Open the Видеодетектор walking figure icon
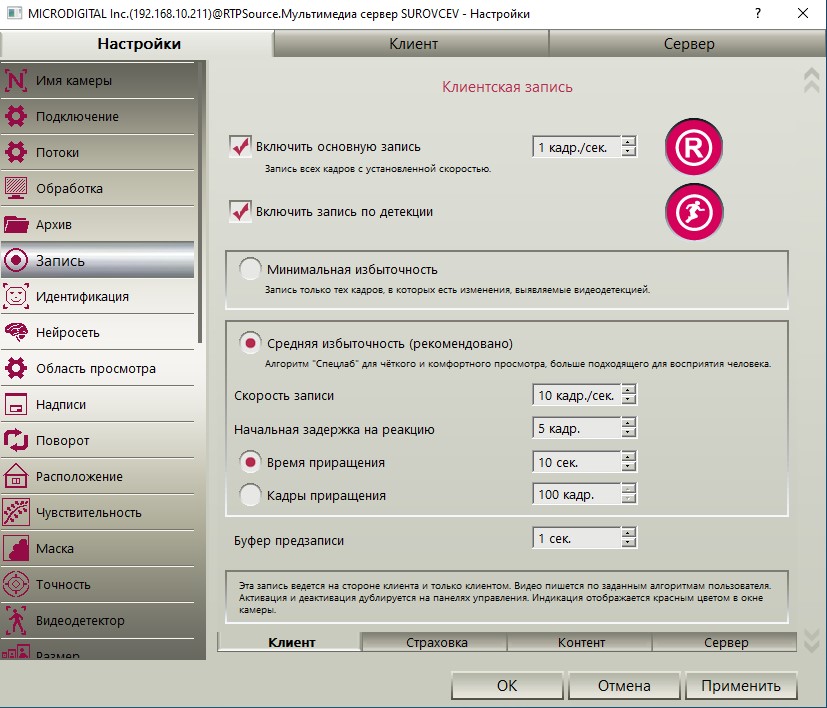827x708 pixels. pyautogui.click(x=16, y=620)
